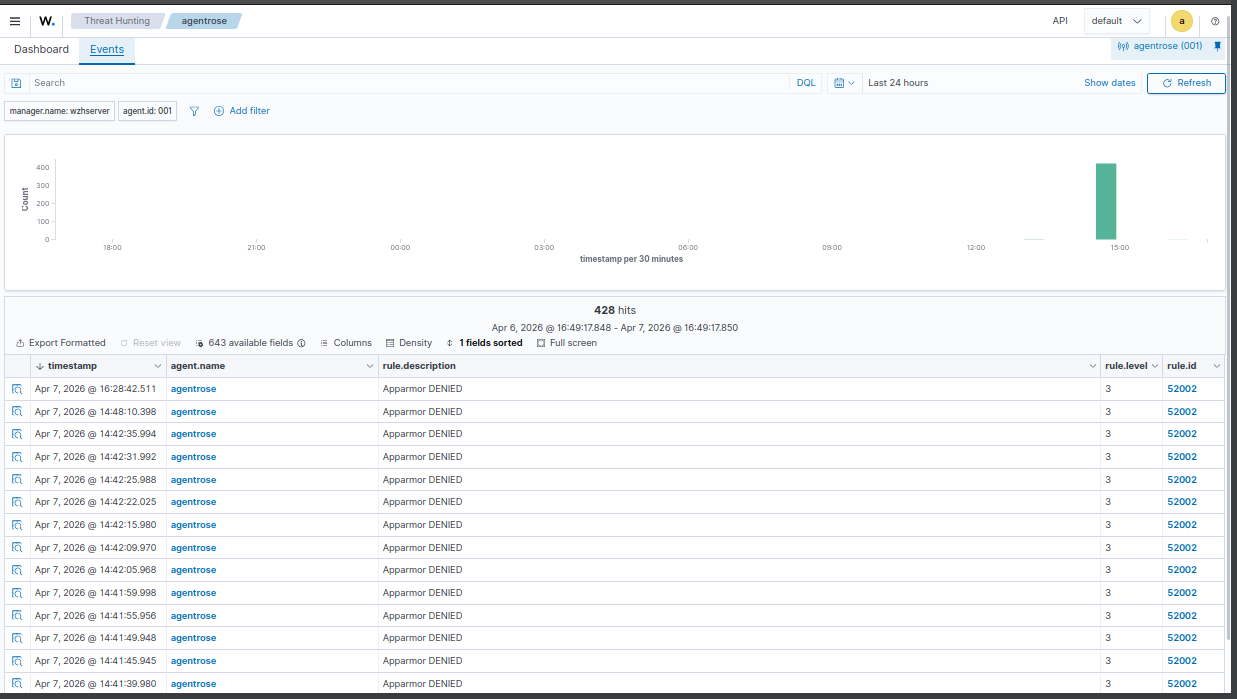Expand rule.level column header menu
This screenshot has width=1237, height=699.
coord(1155,366)
